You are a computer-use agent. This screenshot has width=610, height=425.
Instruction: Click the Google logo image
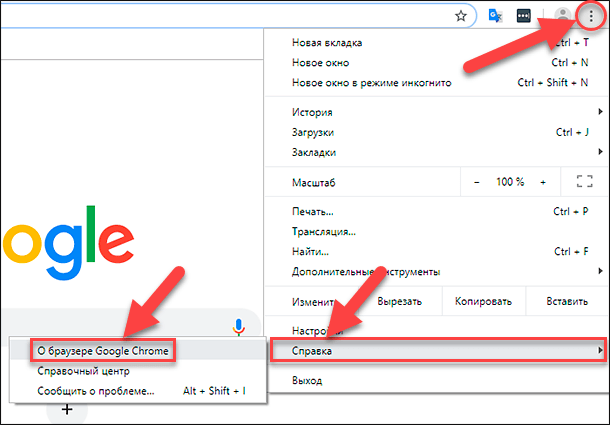(68, 243)
